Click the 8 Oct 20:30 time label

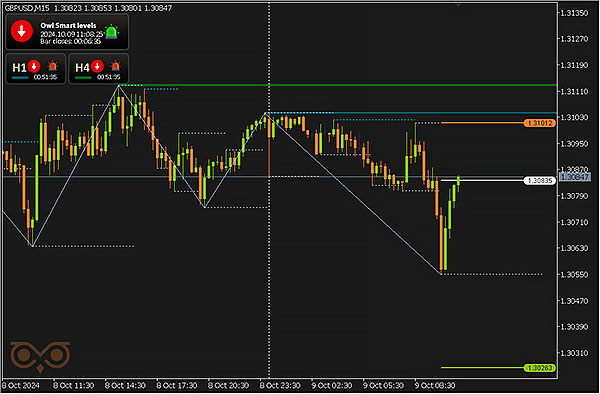(228, 385)
